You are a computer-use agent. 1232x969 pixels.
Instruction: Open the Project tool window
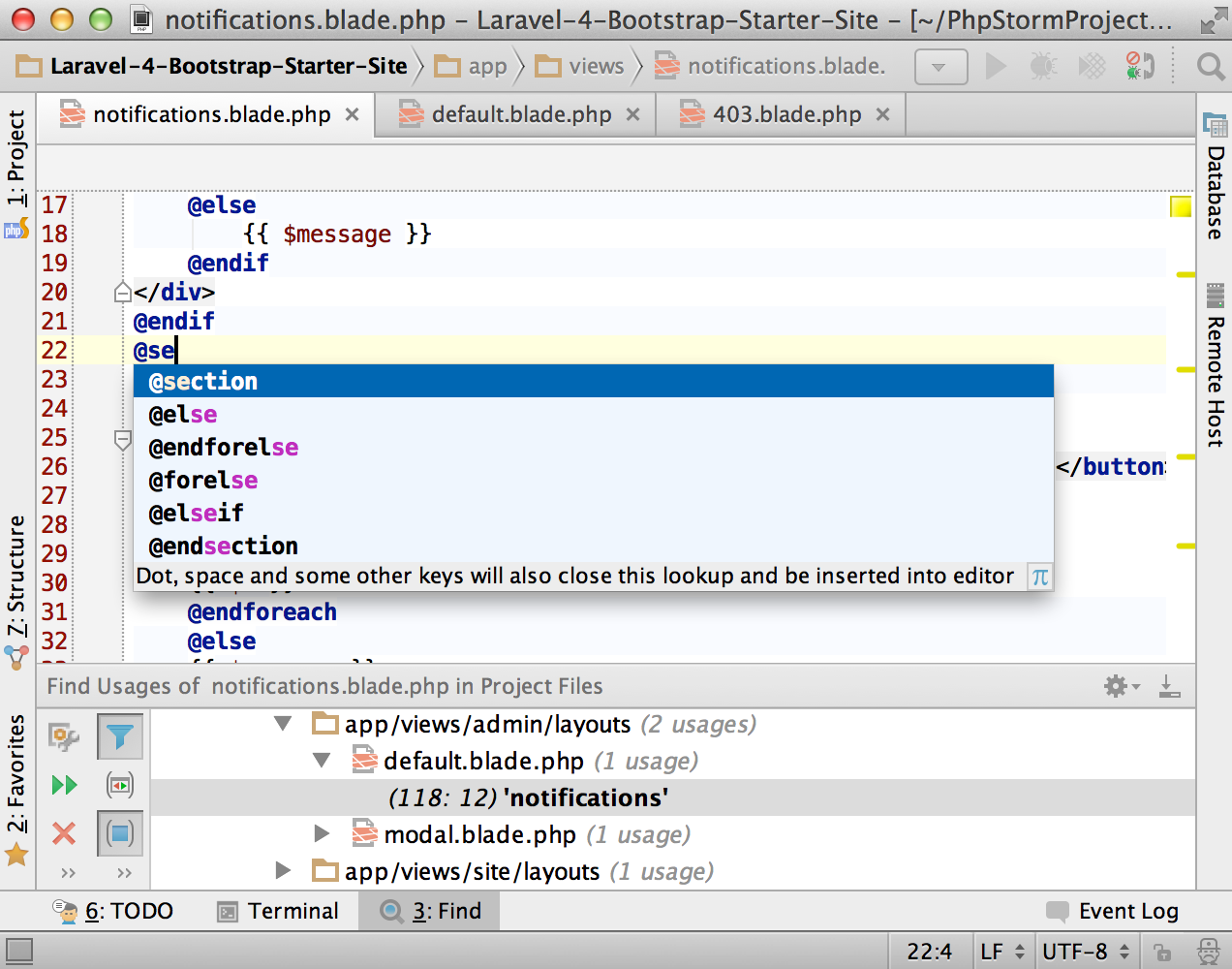[x=16, y=158]
